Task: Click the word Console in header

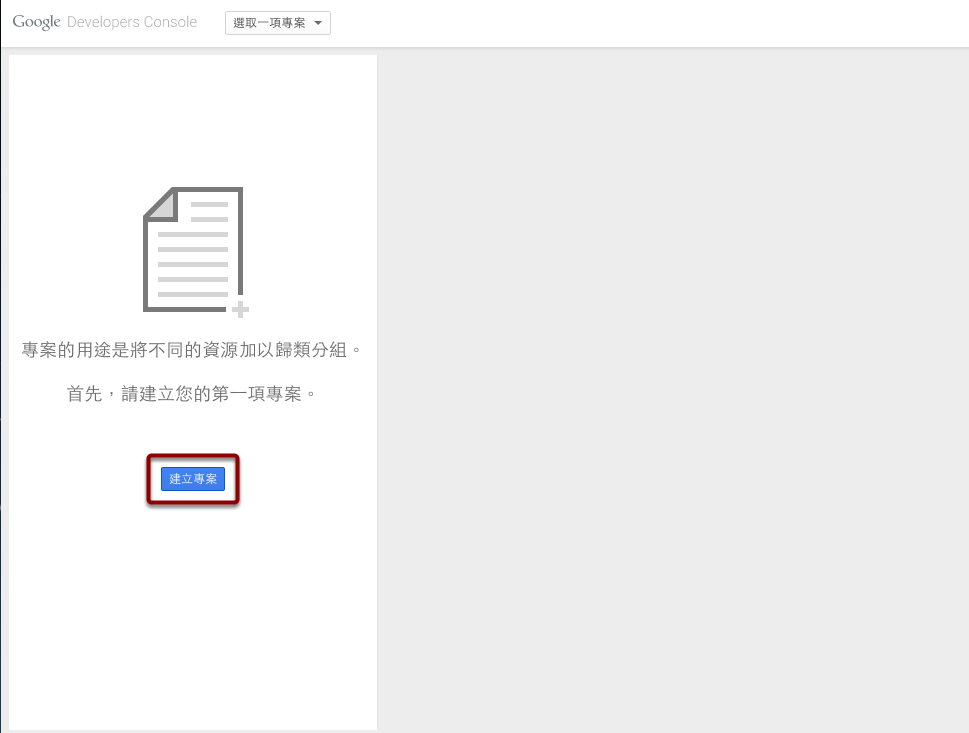Action: pos(171,22)
